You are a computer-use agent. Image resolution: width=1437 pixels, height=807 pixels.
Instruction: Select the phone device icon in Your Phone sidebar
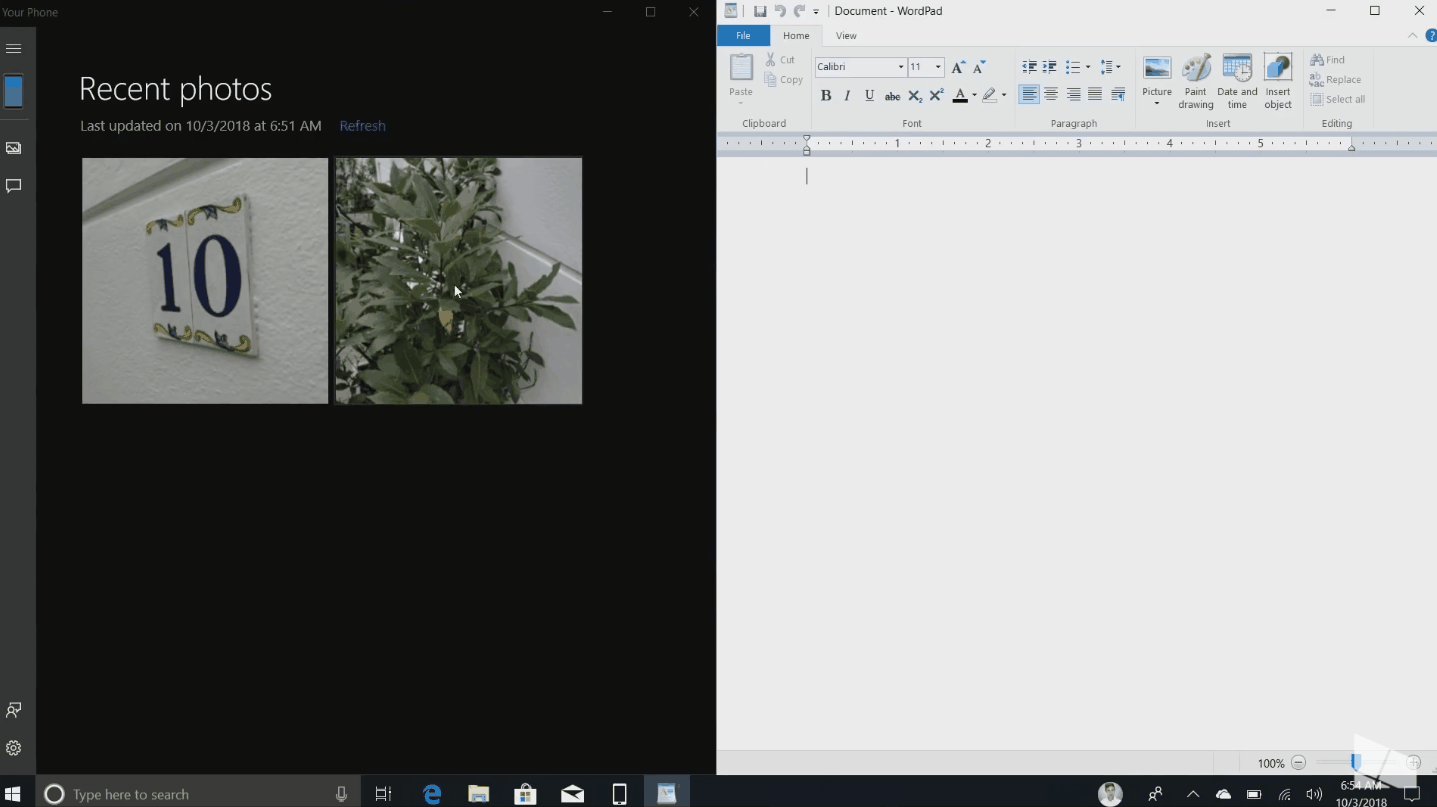(x=13, y=92)
